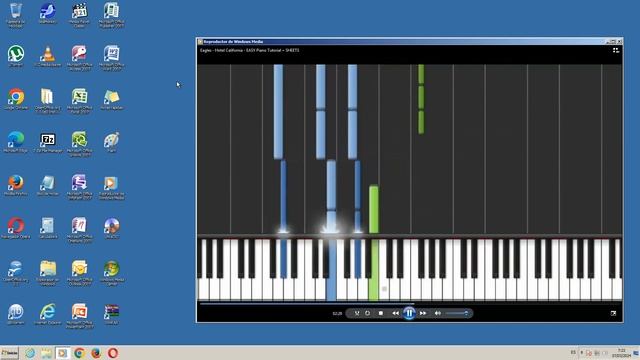Open the disc-shaped desktop icon
This screenshot has width=640, height=360.
[x=111, y=228]
